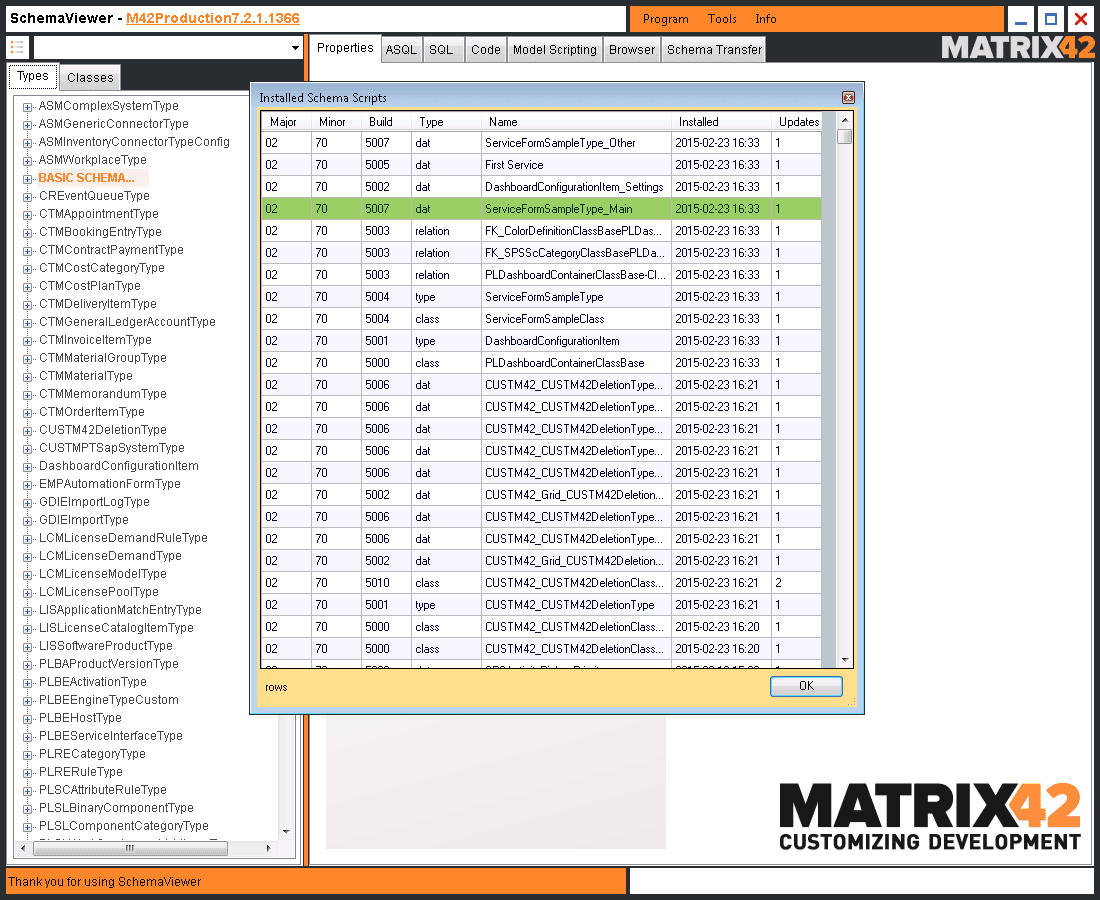Switch to the ASQL tab

click(401, 48)
